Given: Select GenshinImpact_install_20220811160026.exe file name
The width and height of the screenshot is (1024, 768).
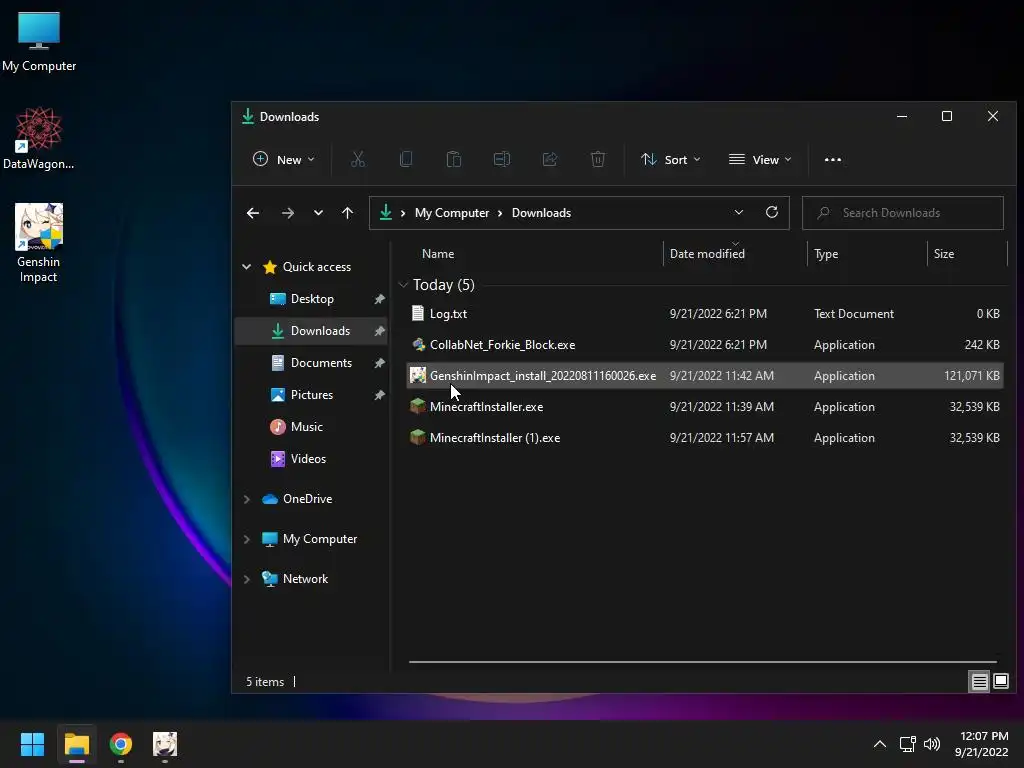Looking at the screenshot, I should tap(543, 376).
